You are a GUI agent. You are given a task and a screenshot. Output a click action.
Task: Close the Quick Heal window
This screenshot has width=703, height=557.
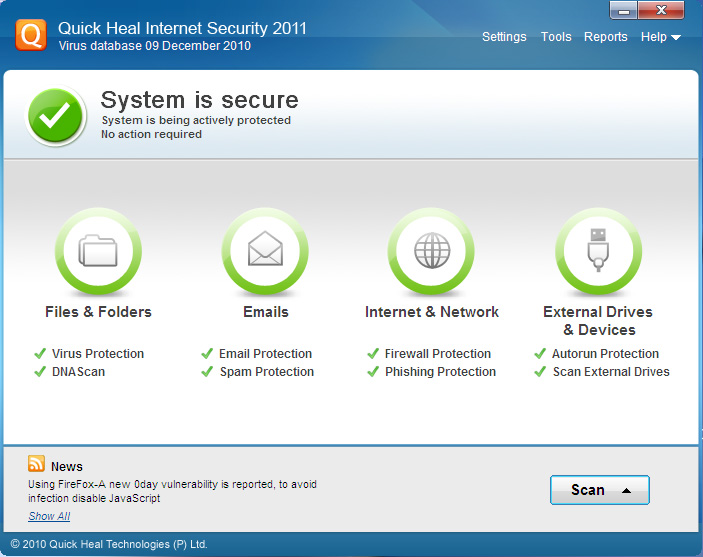pos(661,10)
